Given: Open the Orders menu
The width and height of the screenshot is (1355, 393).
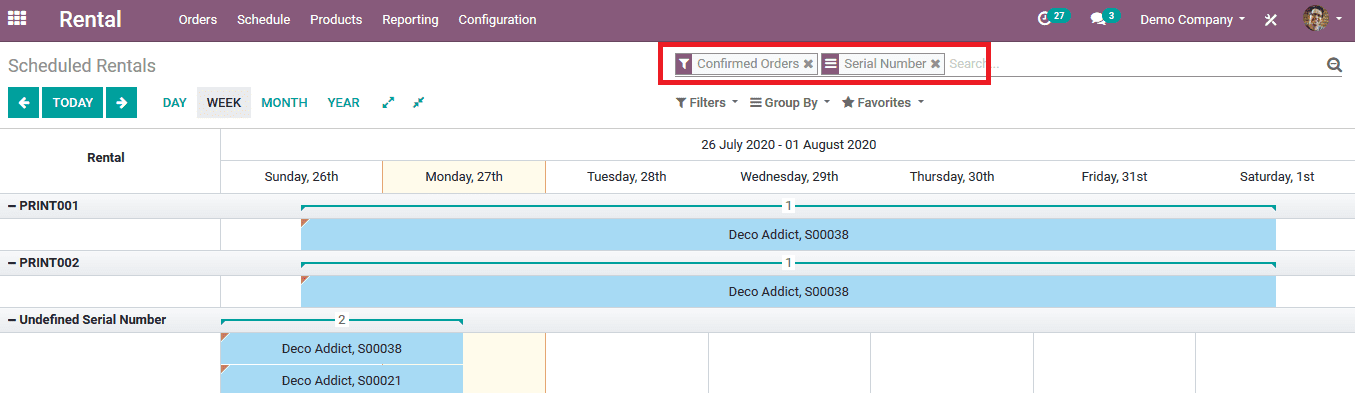Looking at the screenshot, I should [198, 19].
